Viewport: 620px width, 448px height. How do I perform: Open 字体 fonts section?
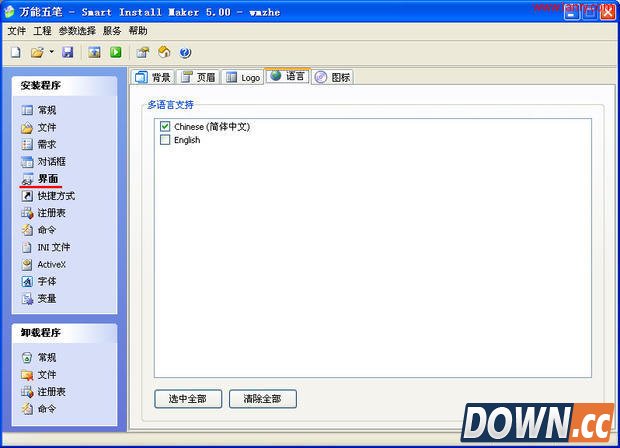[x=38, y=282]
